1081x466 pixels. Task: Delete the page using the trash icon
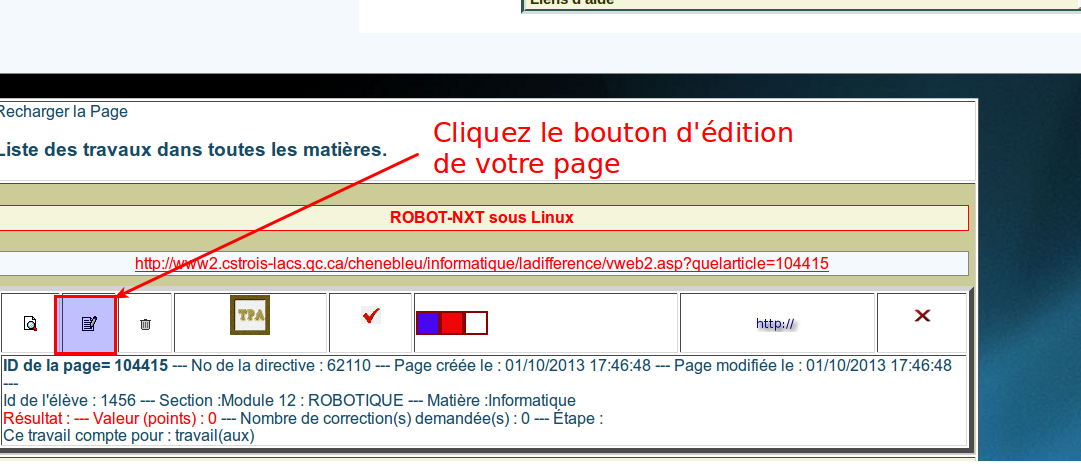pos(145,324)
